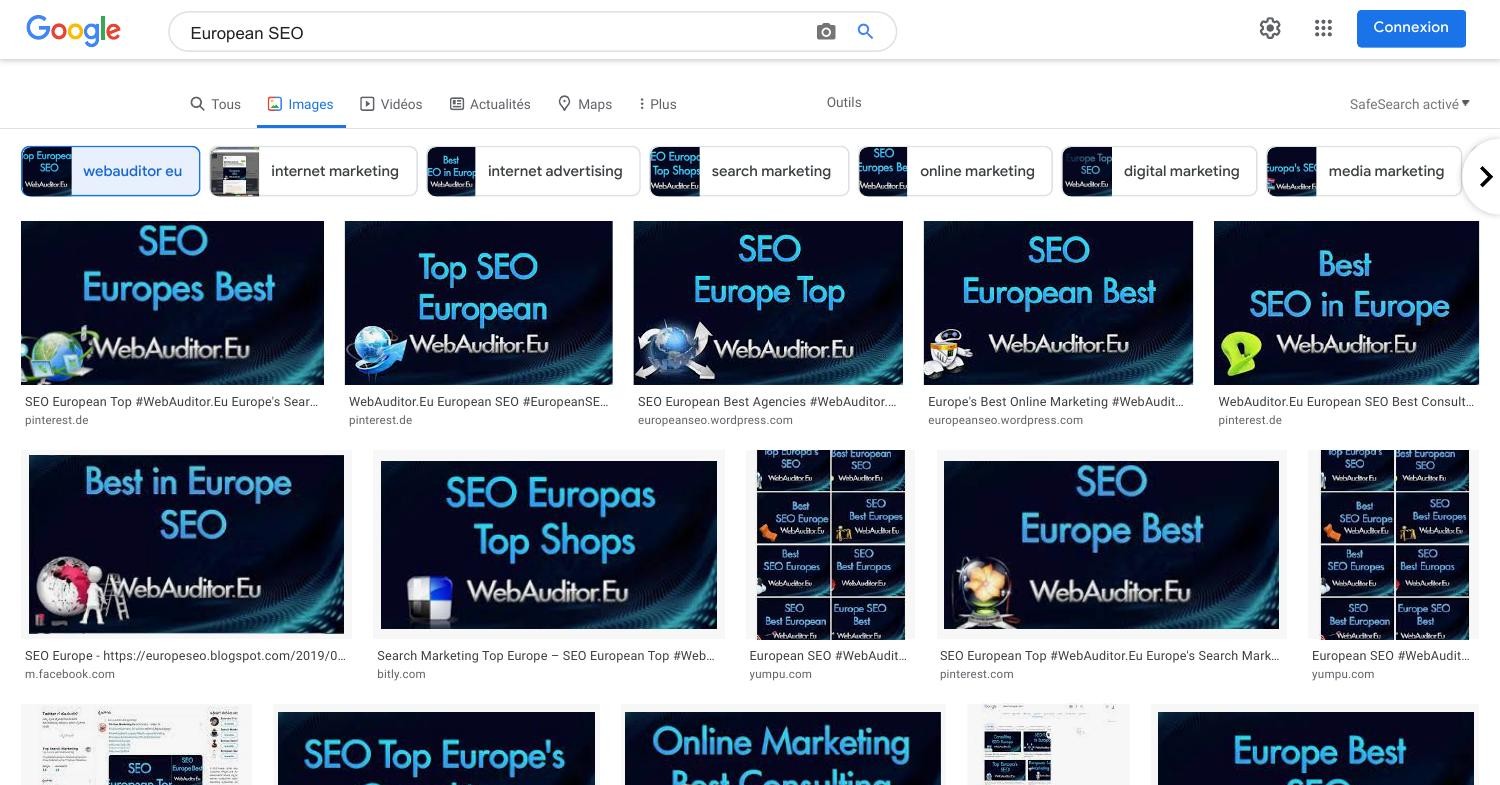
Task: Switch to the Actualités tab
Action: click(490, 104)
